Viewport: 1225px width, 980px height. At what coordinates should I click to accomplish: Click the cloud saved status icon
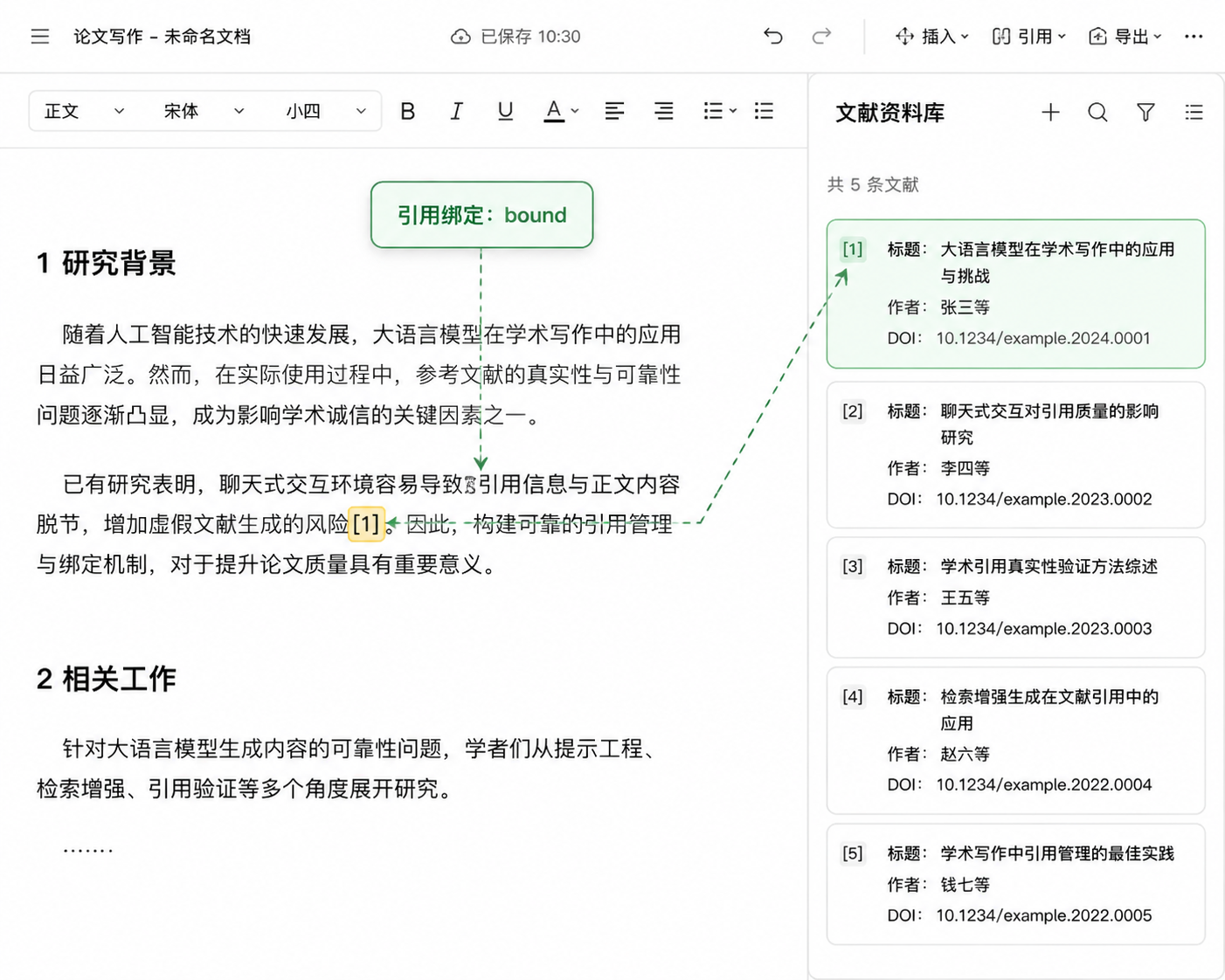point(460,37)
